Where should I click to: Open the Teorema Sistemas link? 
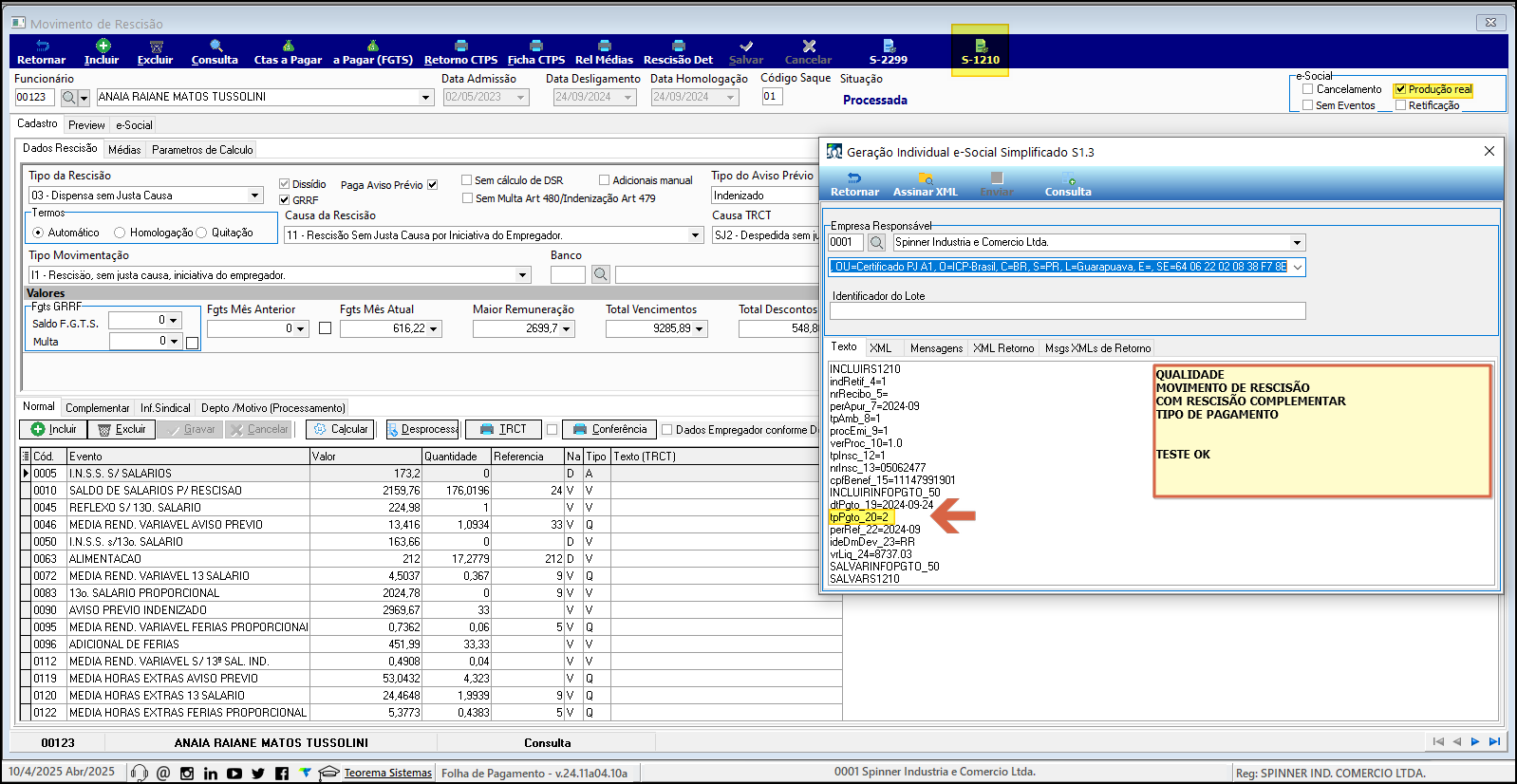pyautogui.click(x=387, y=773)
